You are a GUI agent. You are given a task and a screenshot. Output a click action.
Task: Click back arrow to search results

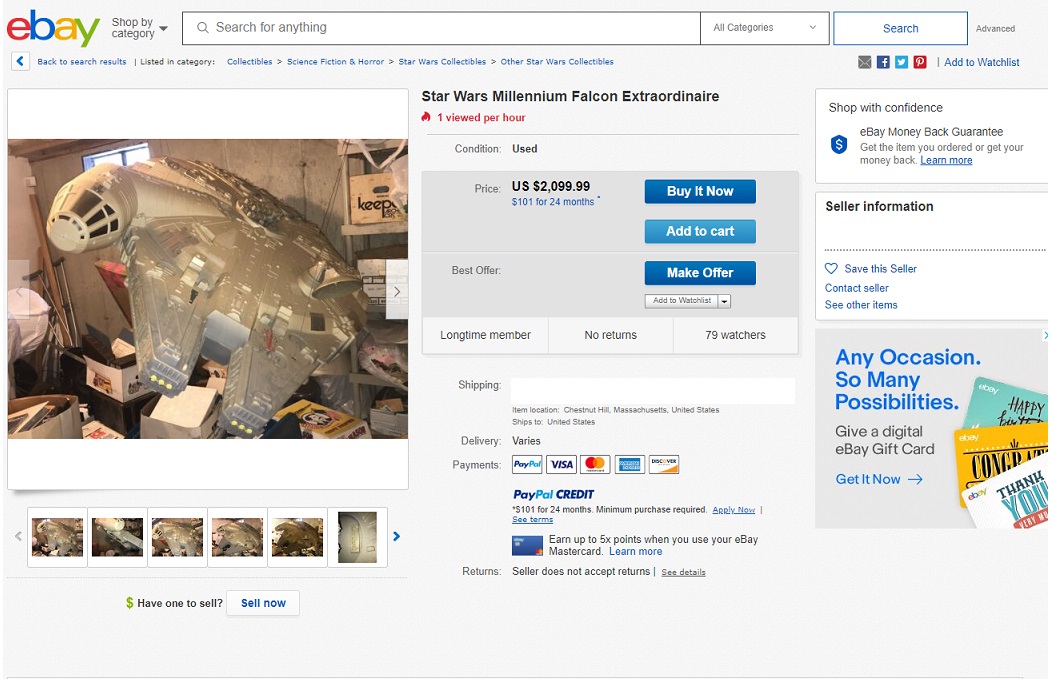(x=20, y=62)
